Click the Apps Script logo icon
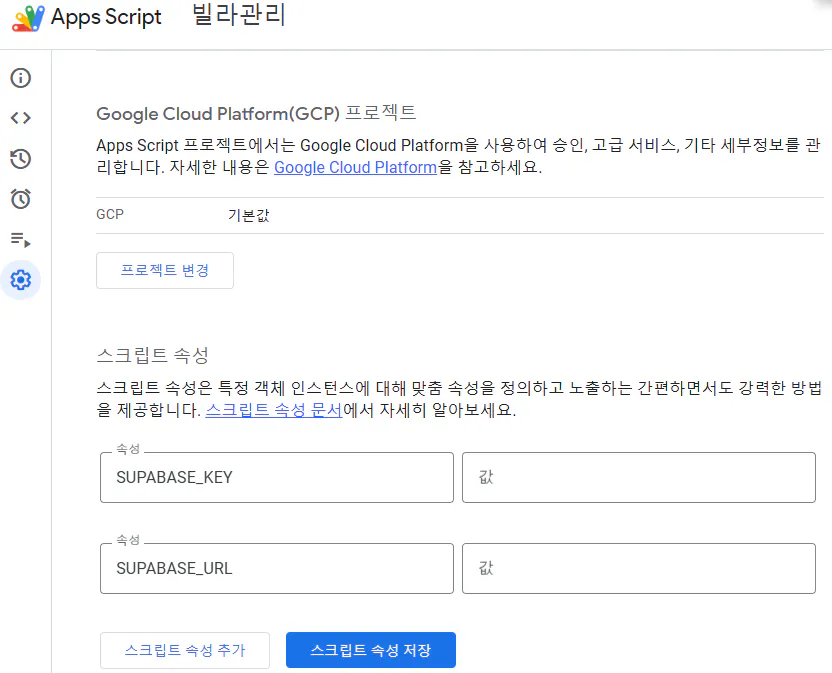Image resolution: width=832 pixels, height=673 pixels. click(28, 18)
